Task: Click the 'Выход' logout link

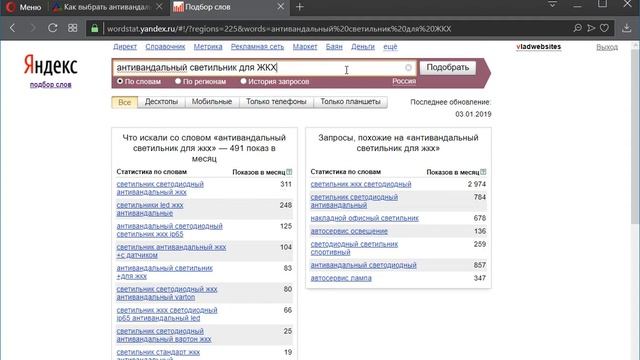Action: click(x=607, y=47)
